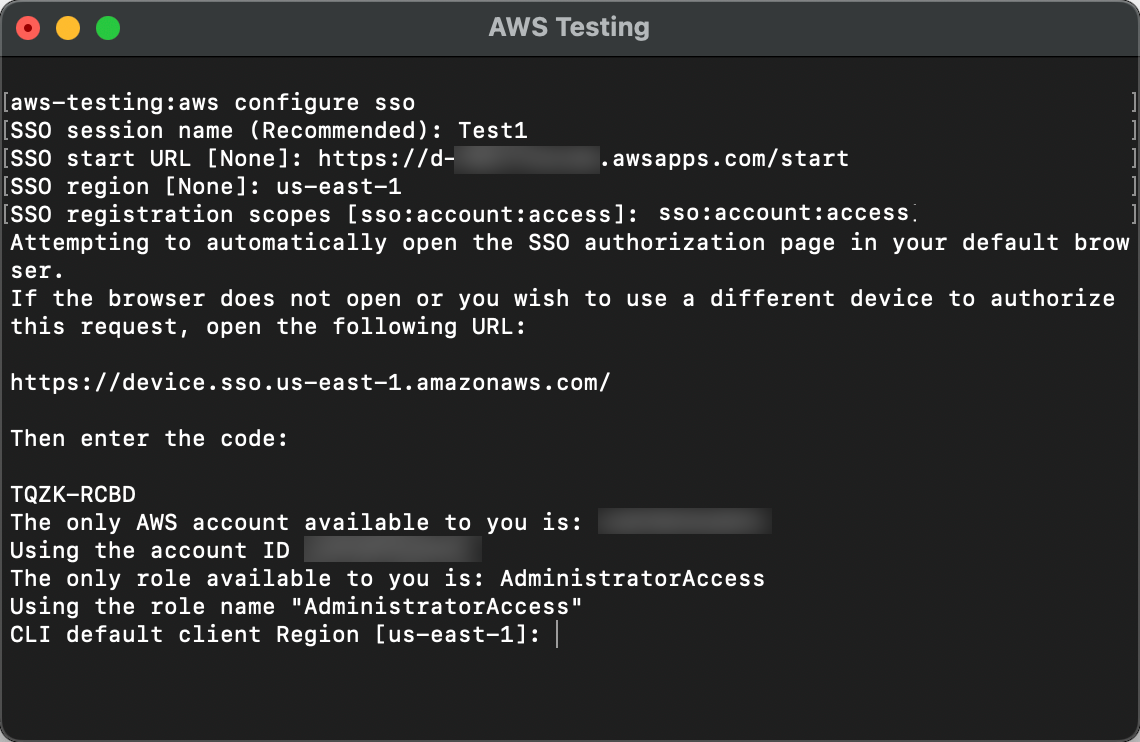Click the '[sso:account:access]' default scope bracket
The width and height of the screenshot is (1140, 742).
click(486, 215)
